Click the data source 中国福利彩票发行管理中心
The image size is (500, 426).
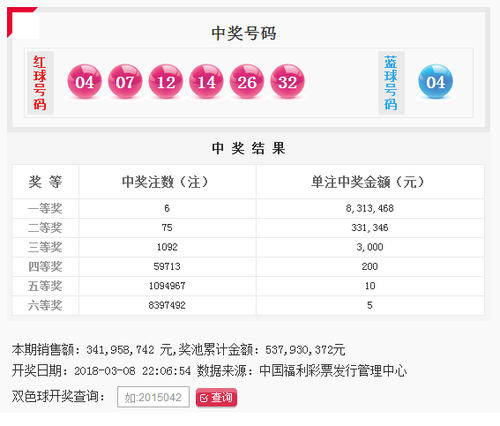pos(333,371)
